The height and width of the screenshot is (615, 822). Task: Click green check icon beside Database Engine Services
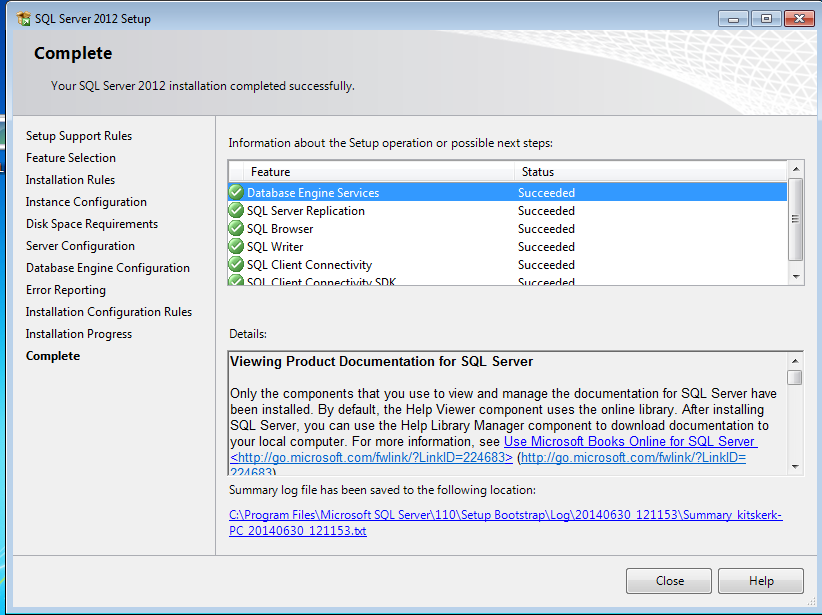pos(236,192)
